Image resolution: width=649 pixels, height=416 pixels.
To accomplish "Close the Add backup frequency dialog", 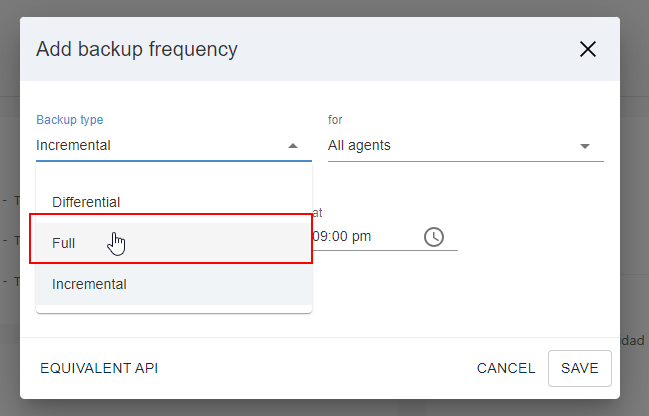I will pyautogui.click(x=587, y=49).
